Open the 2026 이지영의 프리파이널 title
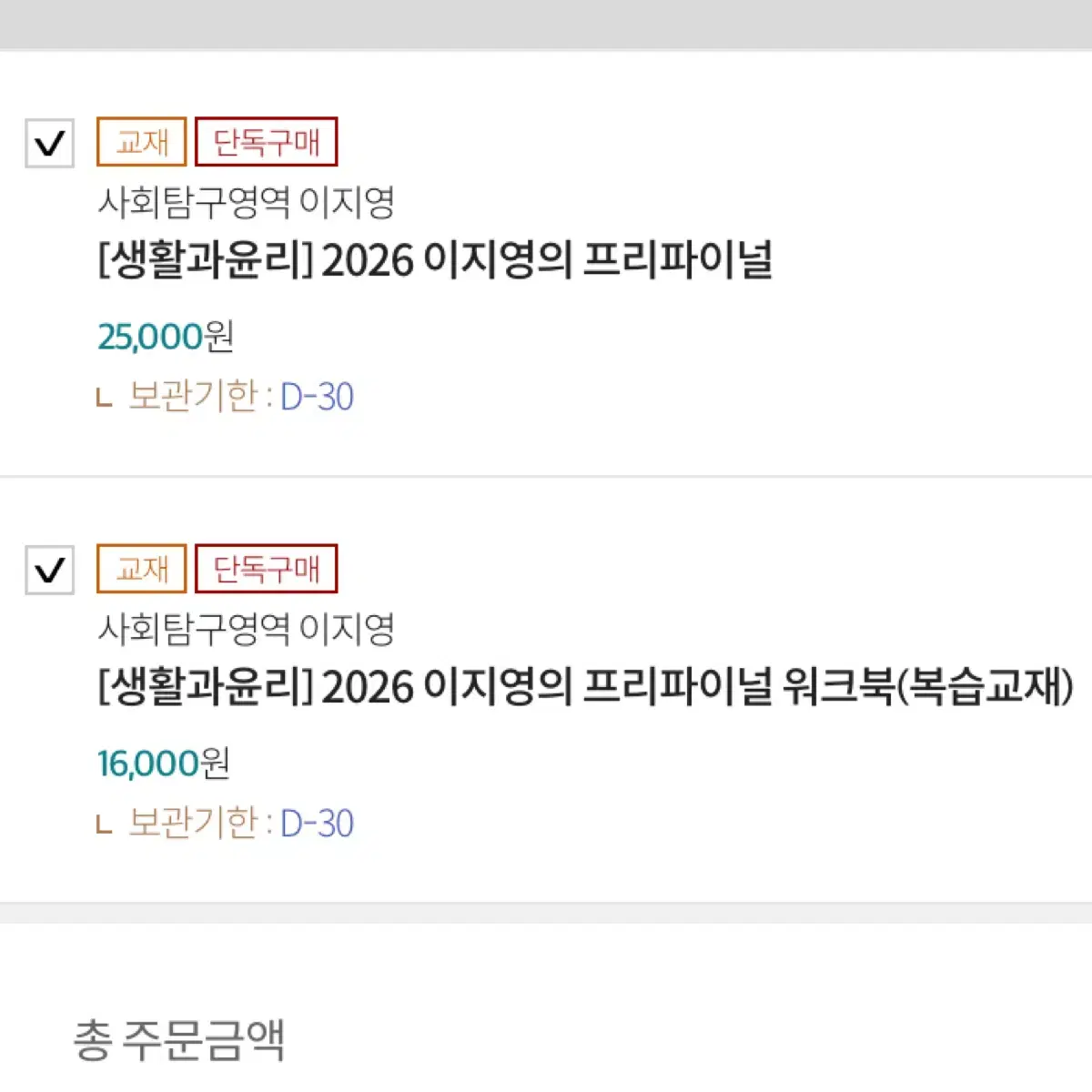 pos(435,261)
